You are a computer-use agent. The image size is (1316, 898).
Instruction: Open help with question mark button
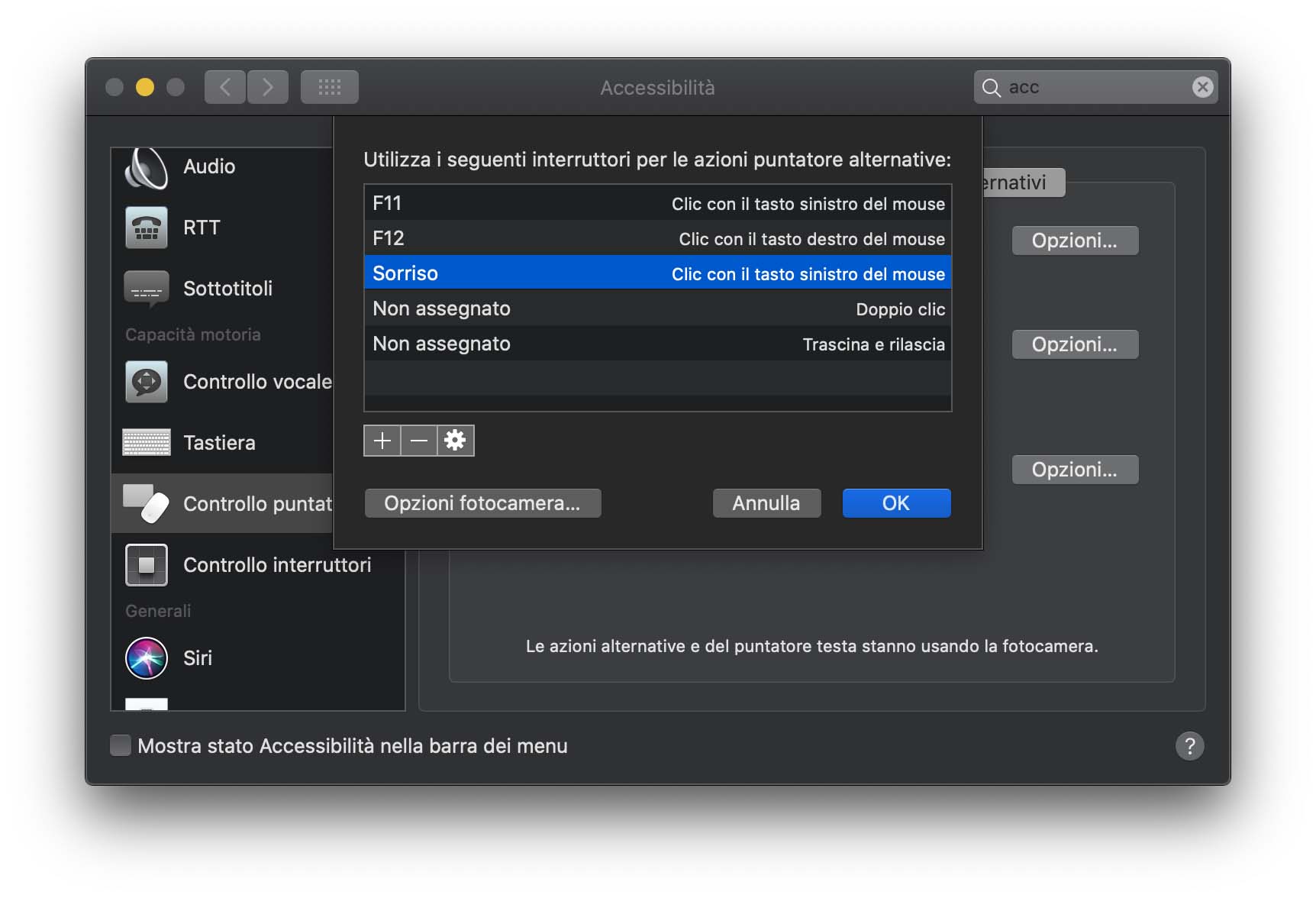click(x=1189, y=746)
